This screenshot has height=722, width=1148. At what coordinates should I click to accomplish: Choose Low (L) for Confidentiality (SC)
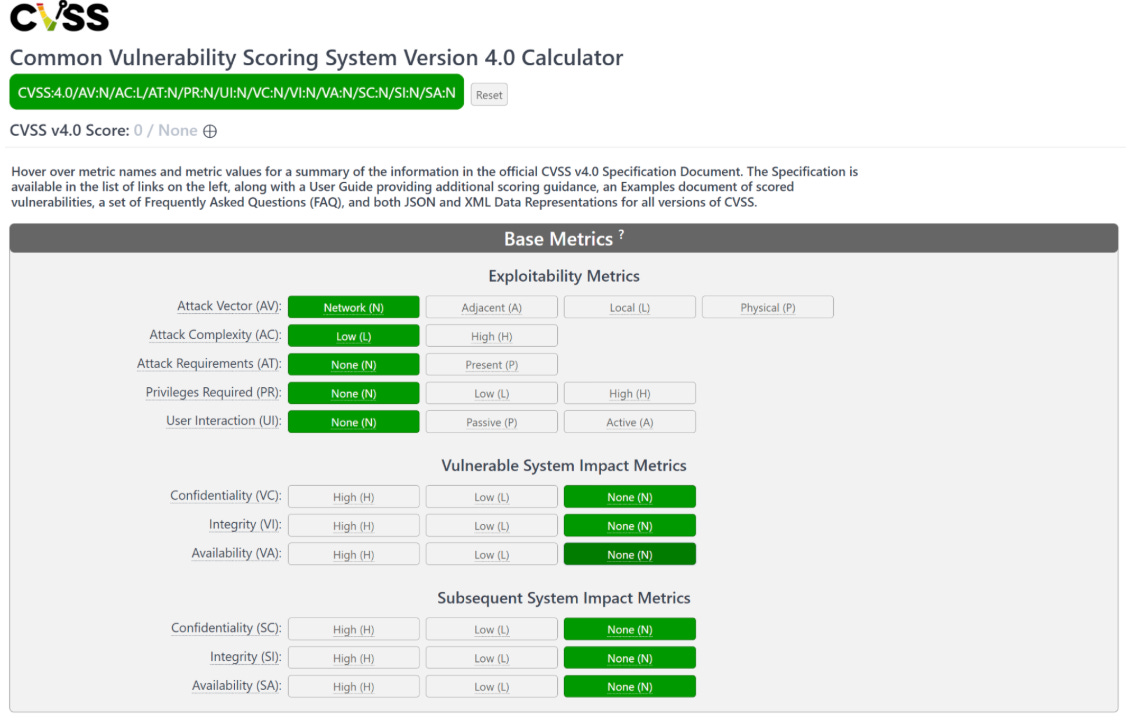pos(491,630)
